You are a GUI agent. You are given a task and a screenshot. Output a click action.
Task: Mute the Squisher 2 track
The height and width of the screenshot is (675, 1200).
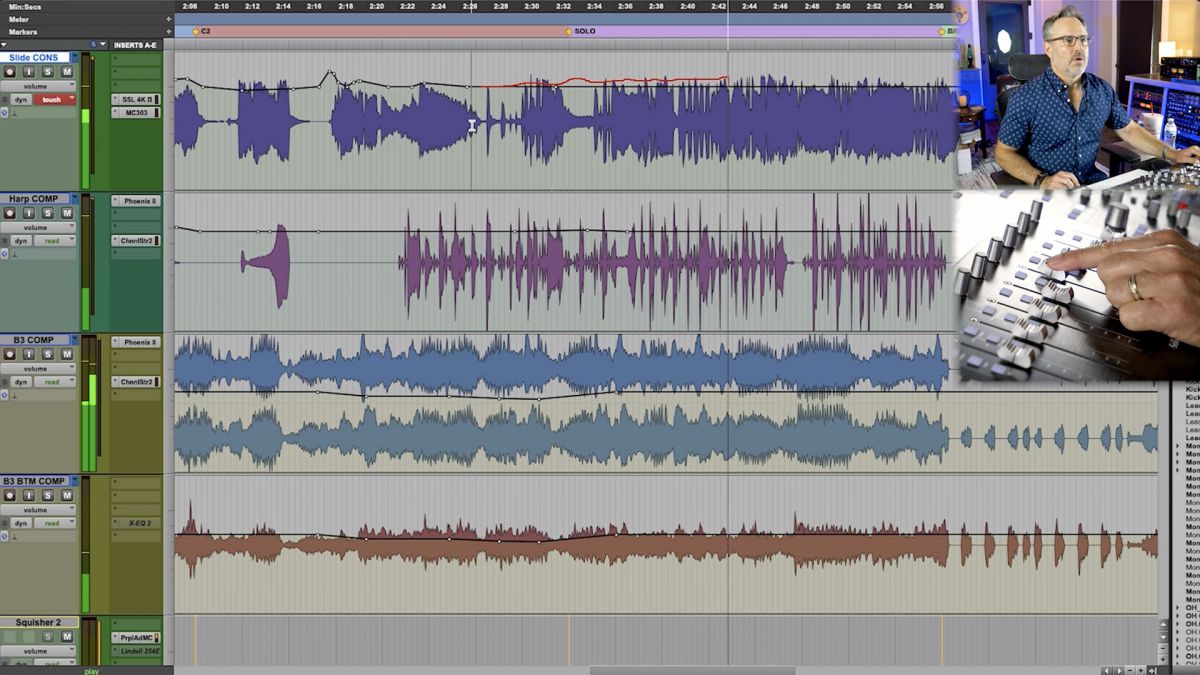point(68,636)
